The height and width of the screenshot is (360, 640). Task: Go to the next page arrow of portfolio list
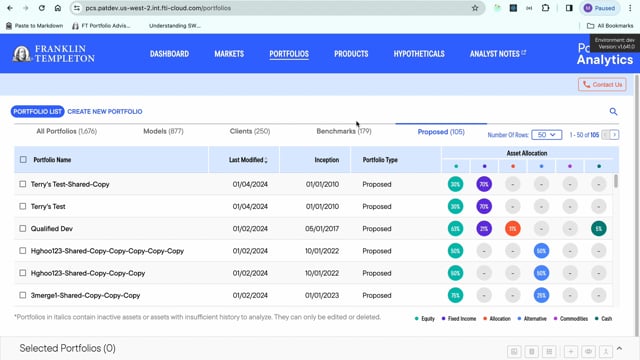coord(614,135)
